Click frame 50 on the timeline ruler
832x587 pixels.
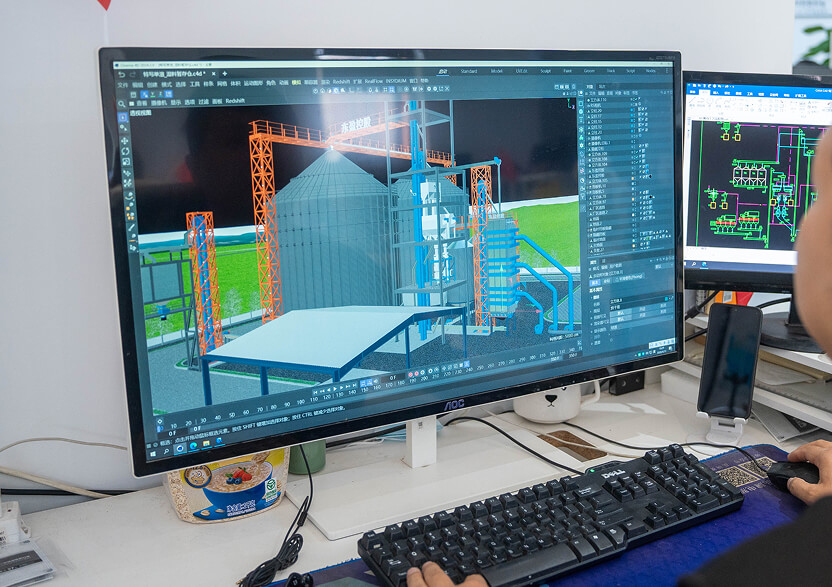tap(232, 415)
